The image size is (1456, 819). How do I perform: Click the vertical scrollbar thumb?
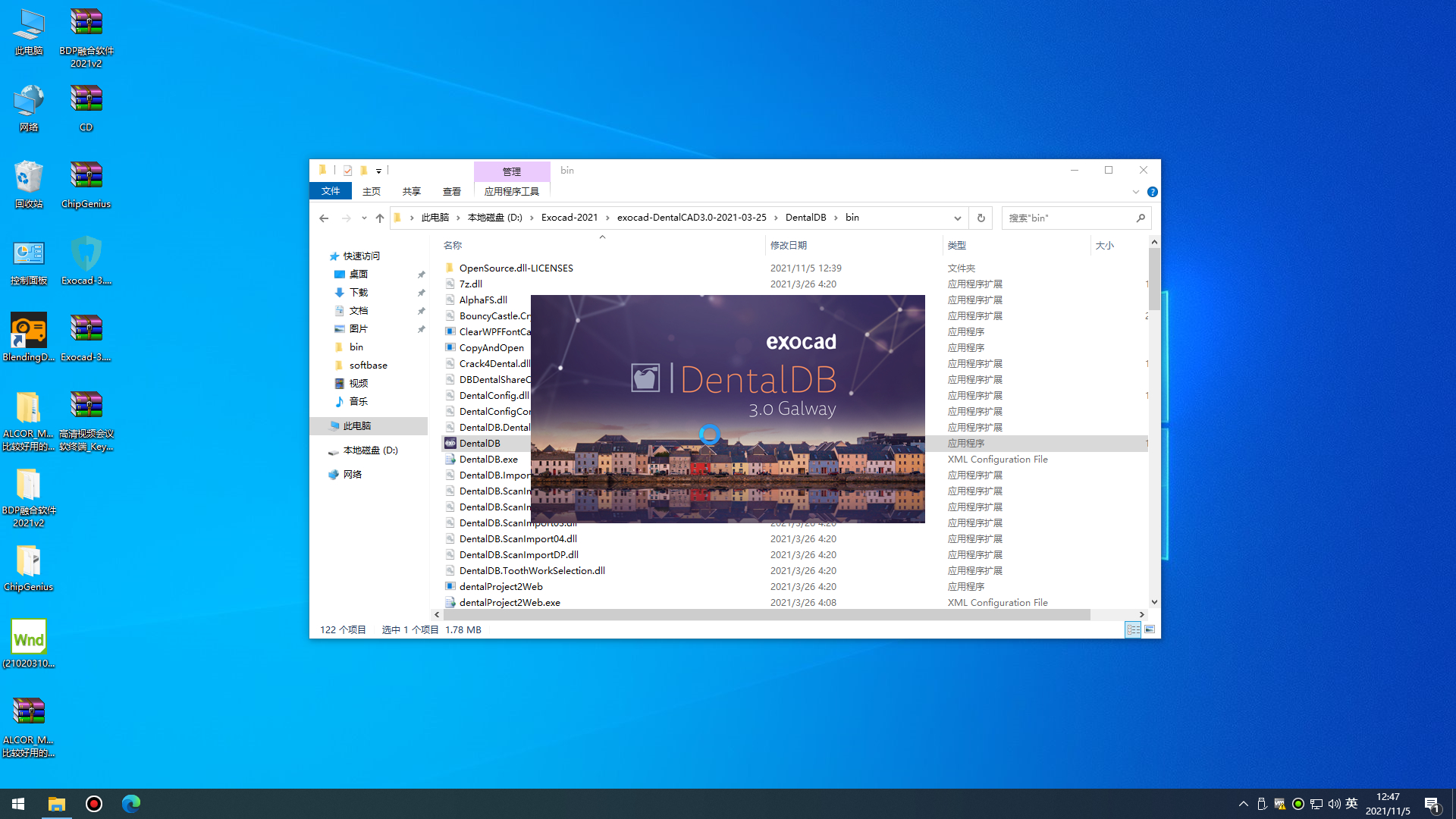tap(1154, 279)
